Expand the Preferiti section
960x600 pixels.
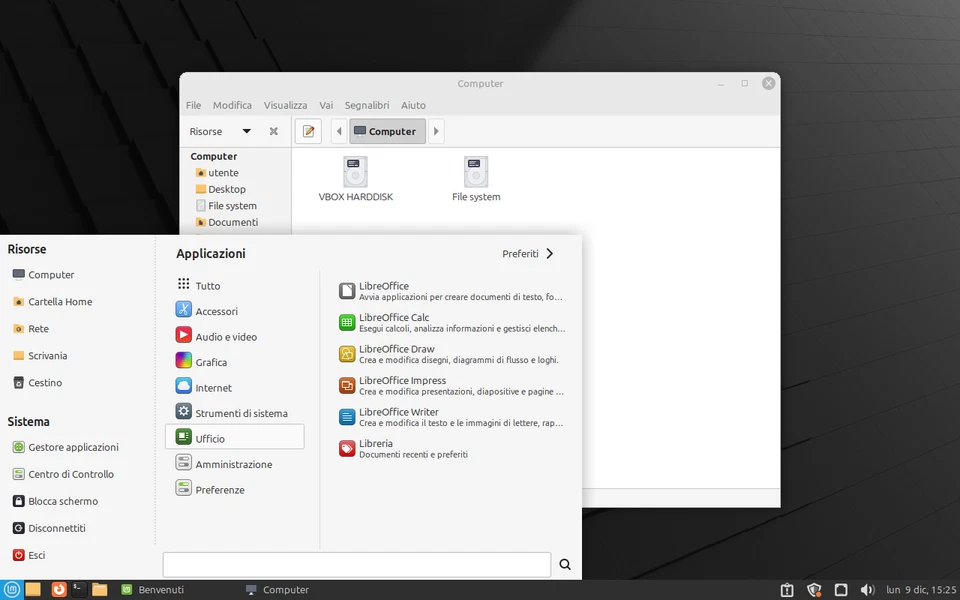[x=528, y=253]
